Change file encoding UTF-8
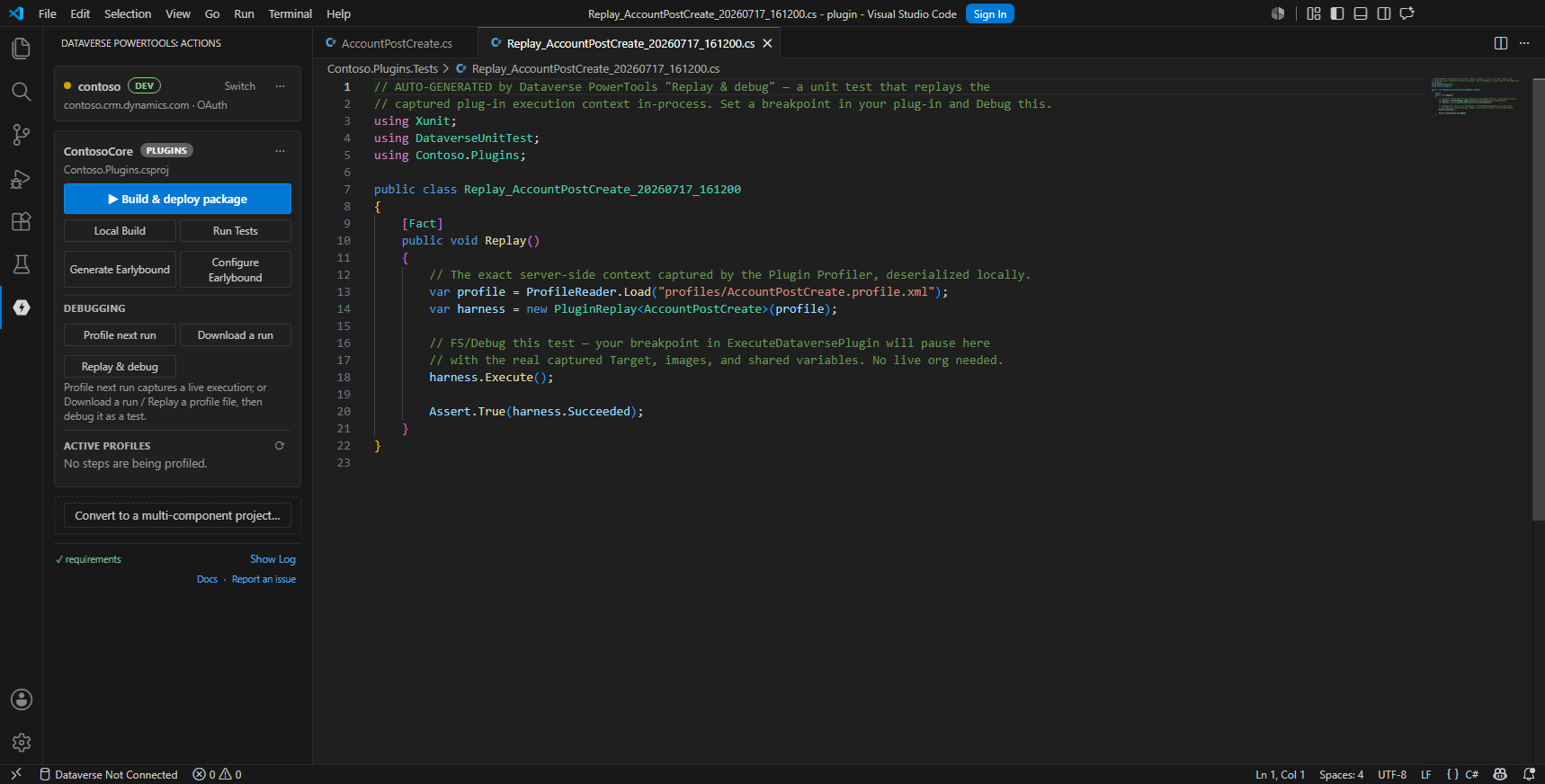1545x784 pixels. click(x=1392, y=774)
